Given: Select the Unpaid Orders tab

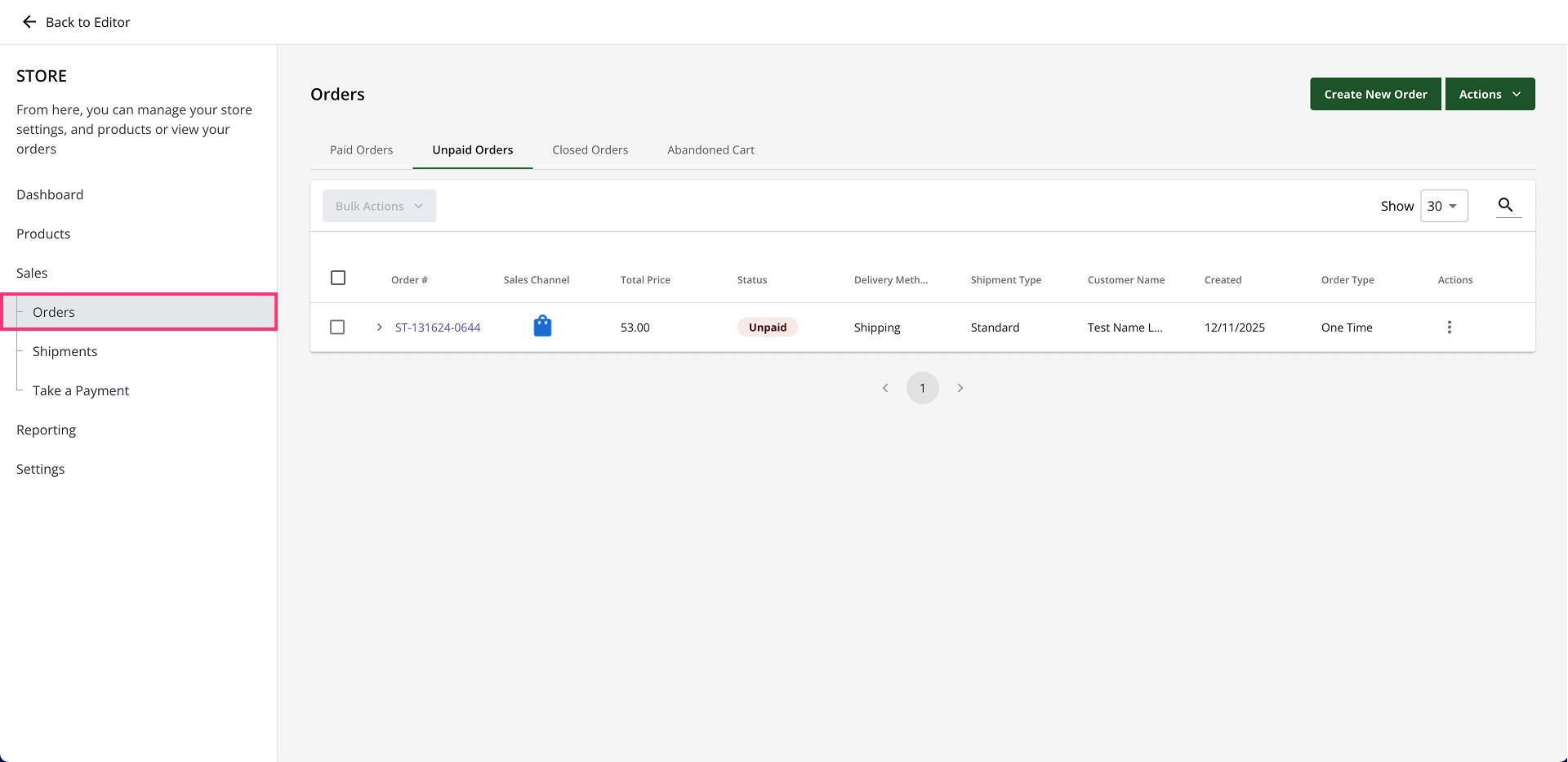Looking at the screenshot, I should [x=473, y=150].
